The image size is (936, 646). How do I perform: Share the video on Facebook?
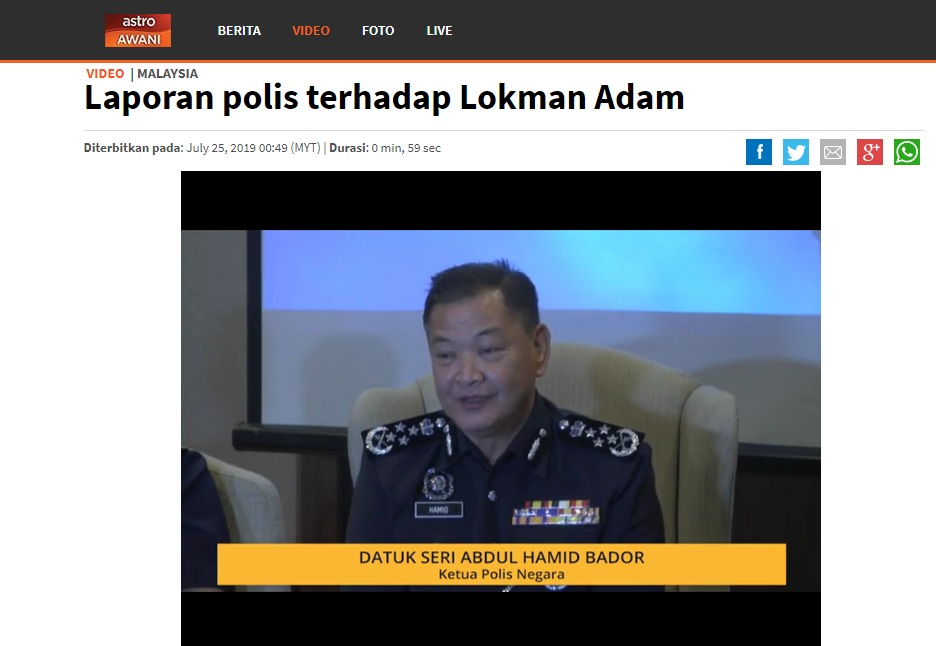click(x=759, y=152)
